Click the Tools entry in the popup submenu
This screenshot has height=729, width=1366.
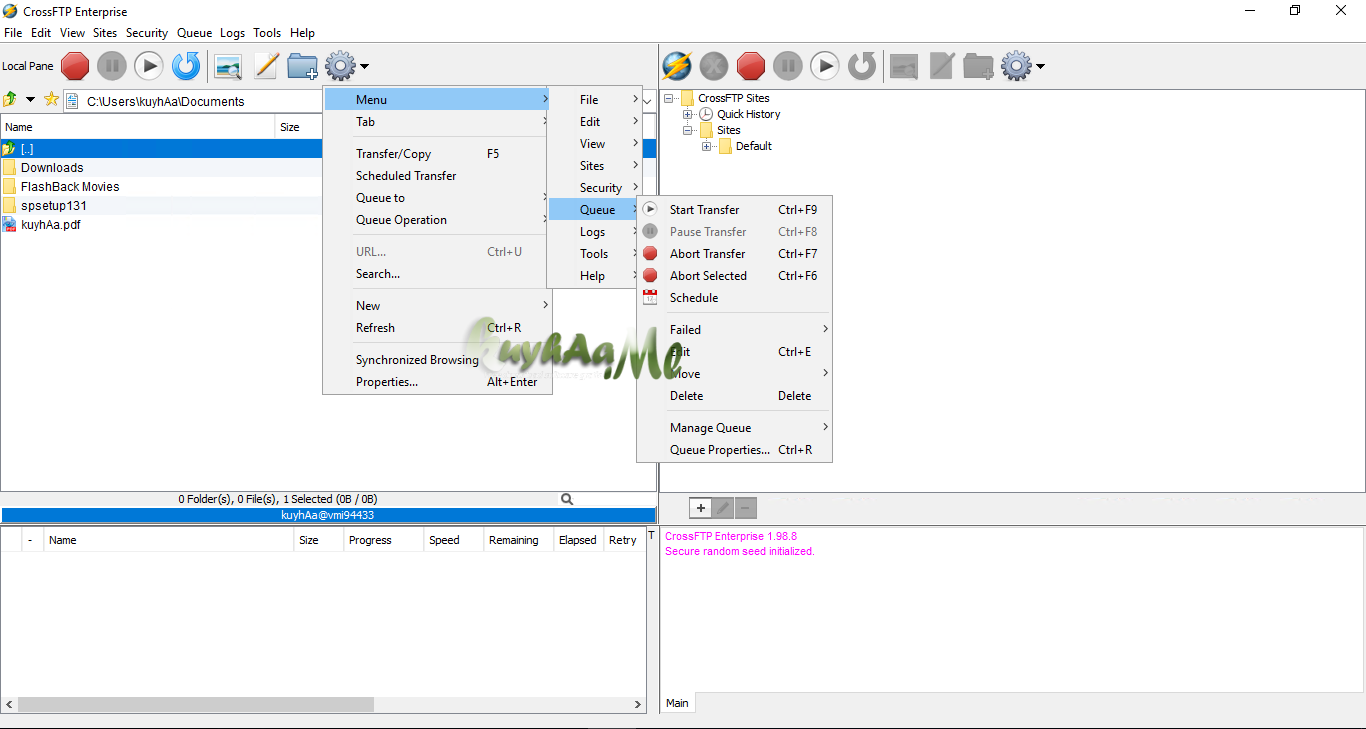click(x=594, y=254)
